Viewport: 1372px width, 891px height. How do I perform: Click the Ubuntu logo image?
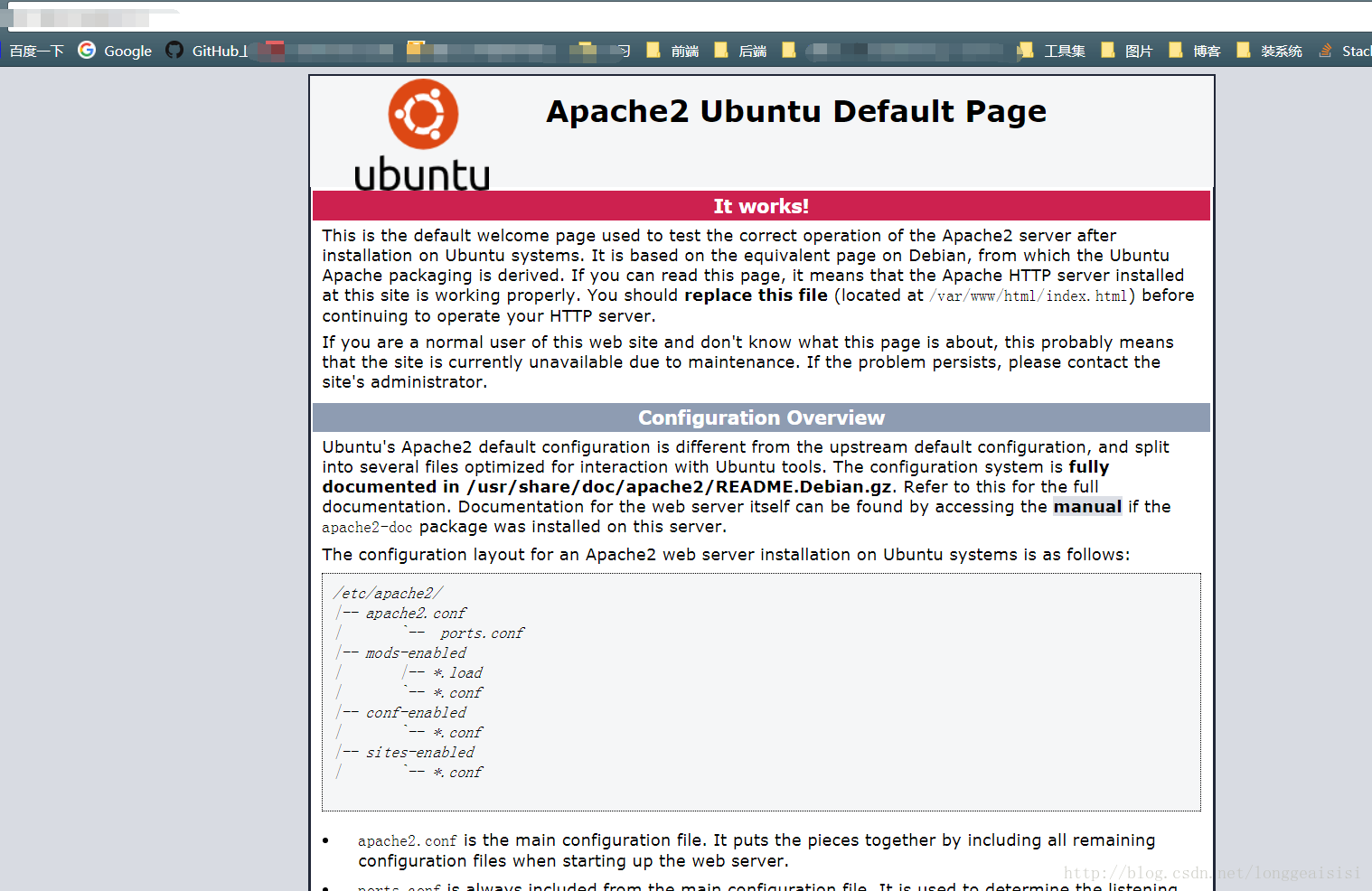pyautogui.click(x=422, y=135)
